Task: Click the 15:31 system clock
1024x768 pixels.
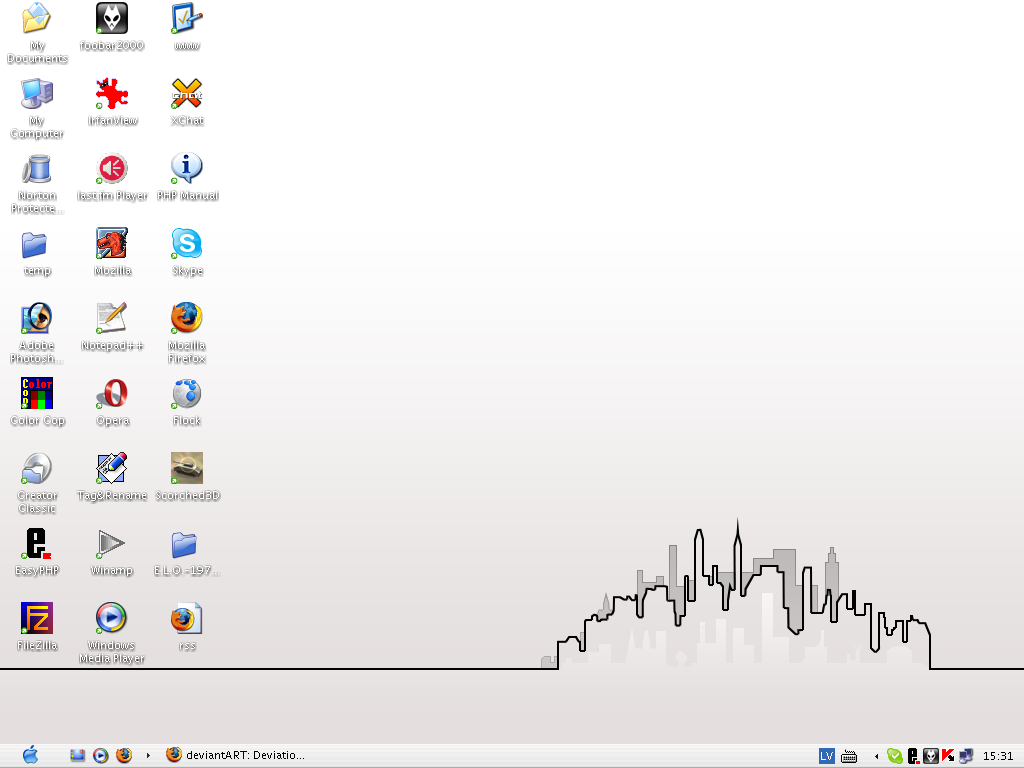Action: 997,756
